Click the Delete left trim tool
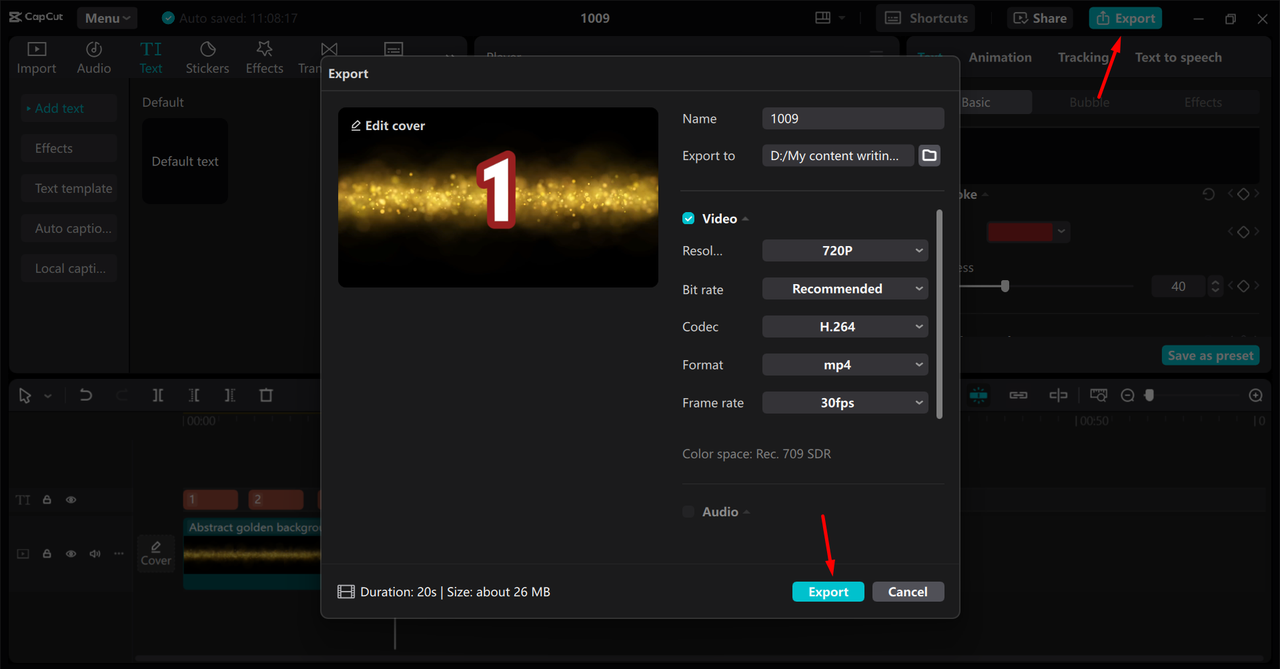The image size is (1280, 669). pyautogui.click(x=194, y=395)
